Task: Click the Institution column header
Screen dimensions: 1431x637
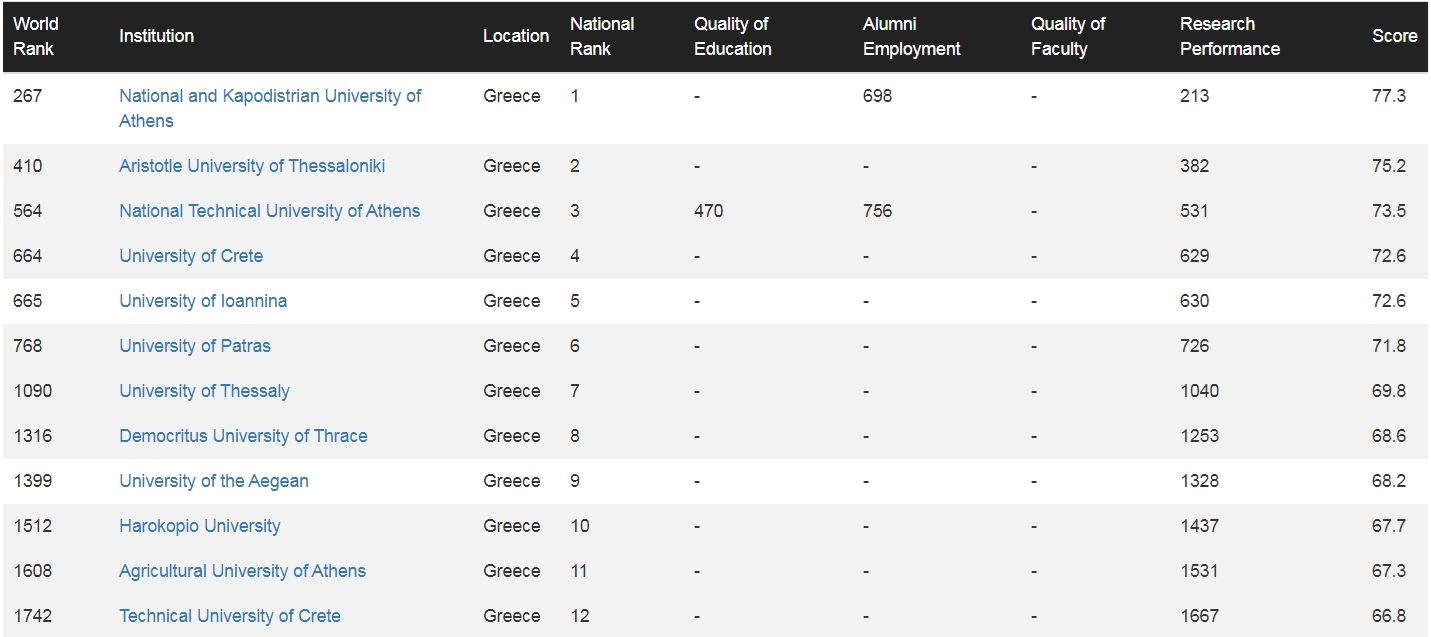Action: [156, 36]
